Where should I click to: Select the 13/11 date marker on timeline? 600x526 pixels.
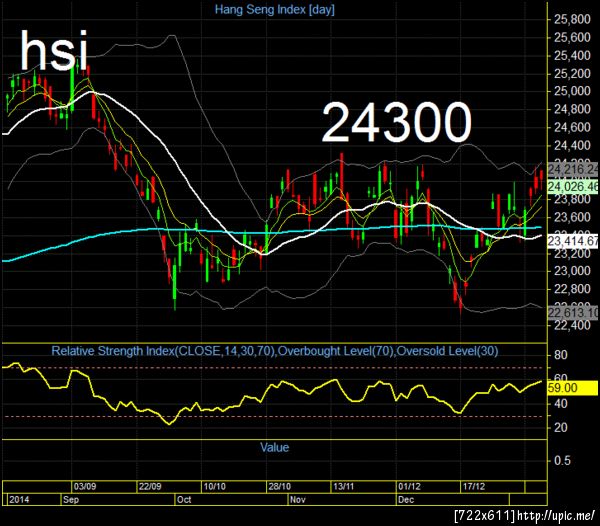pyautogui.click(x=344, y=487)
